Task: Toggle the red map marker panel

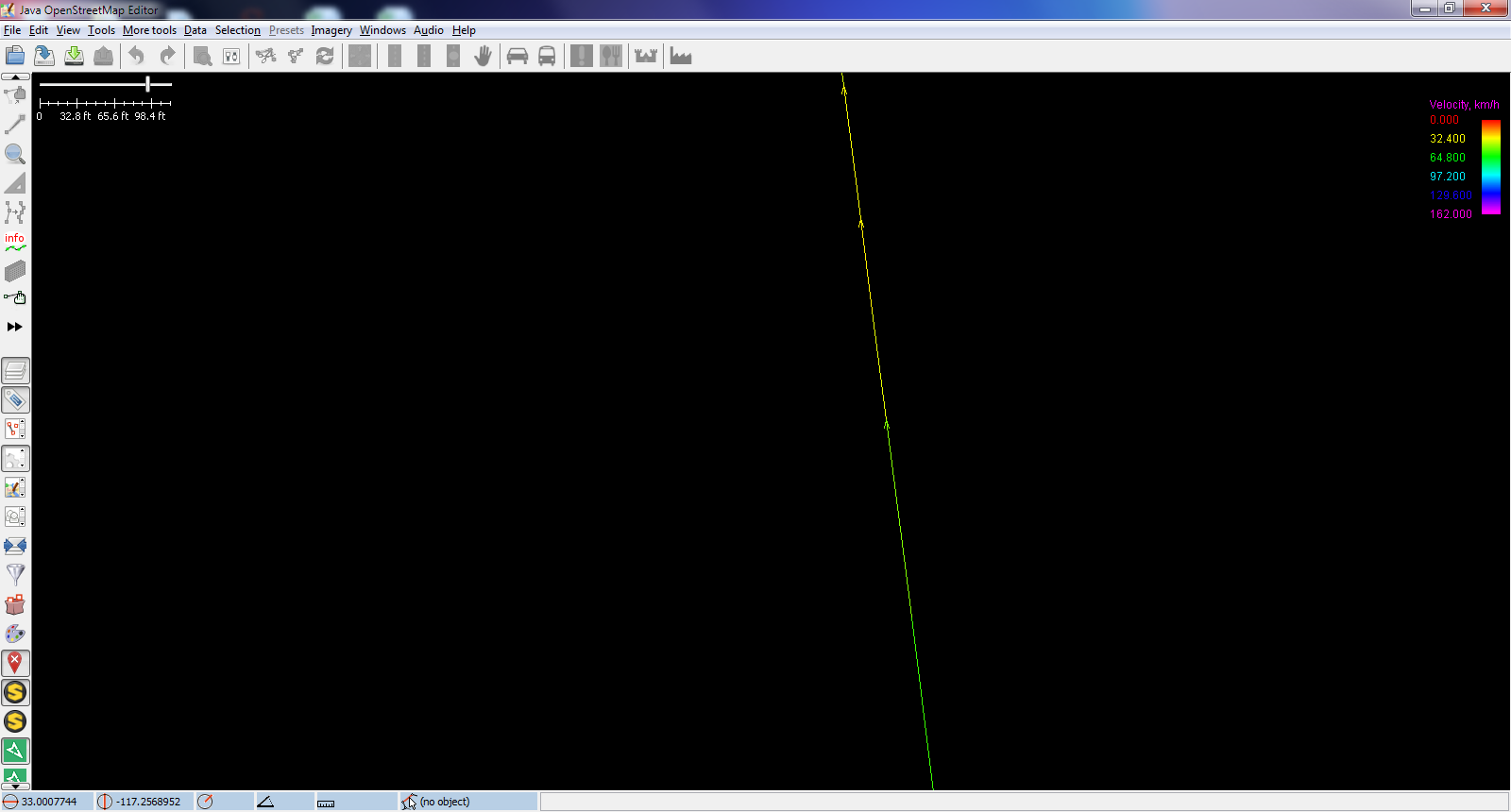Action: tap(15, 664)
